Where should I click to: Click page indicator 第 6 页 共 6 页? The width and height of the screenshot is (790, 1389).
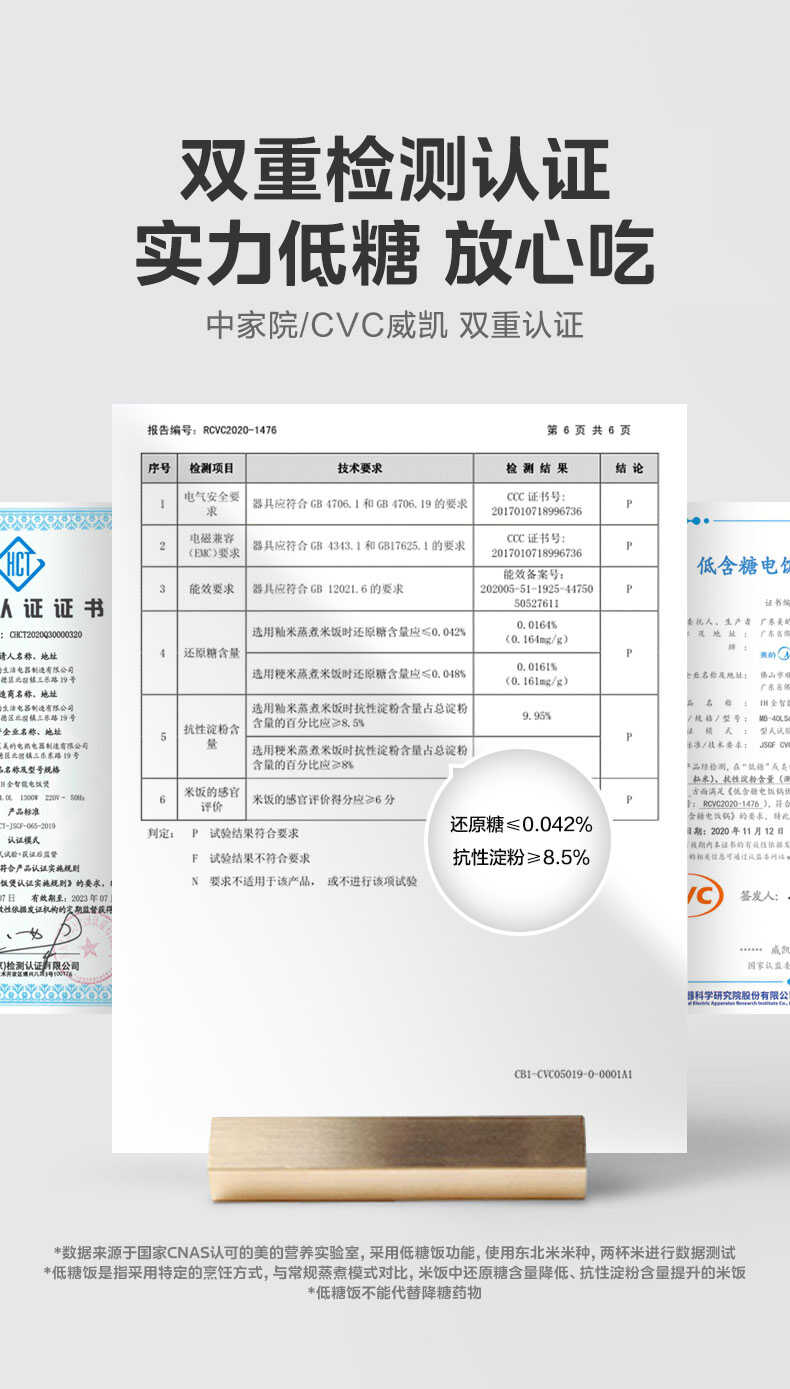coord(589,430)
